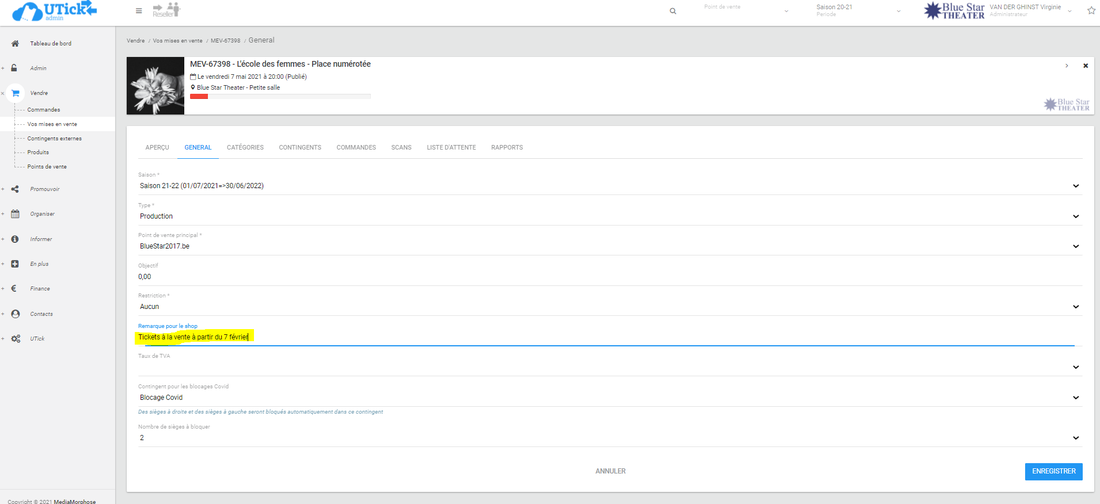The image size is (1100, 504).
Task: Click the favorites star icon
Action: pyautogui.click(x=1089, y=10)
